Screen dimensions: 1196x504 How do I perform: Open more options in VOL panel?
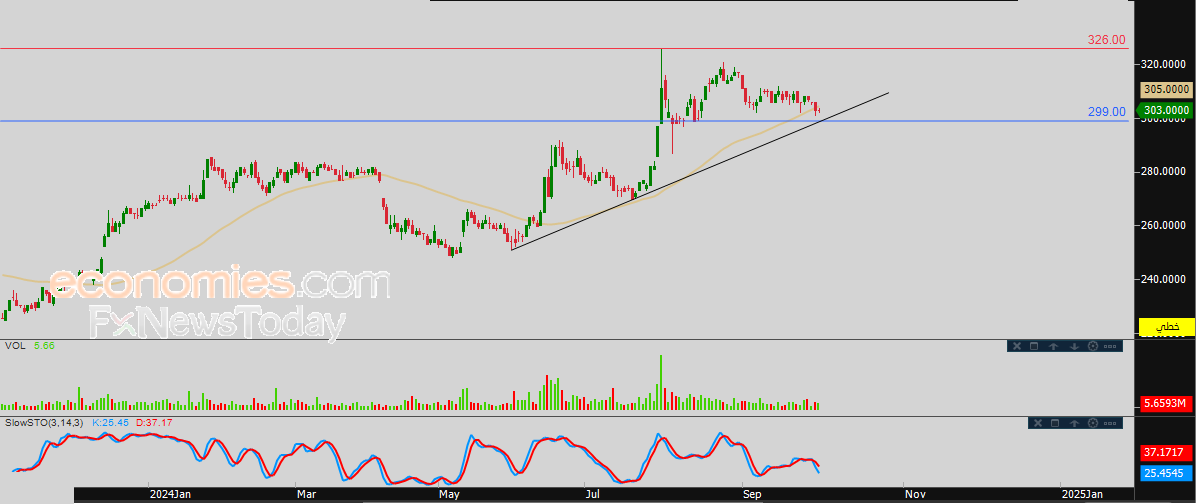point(1110,346)
